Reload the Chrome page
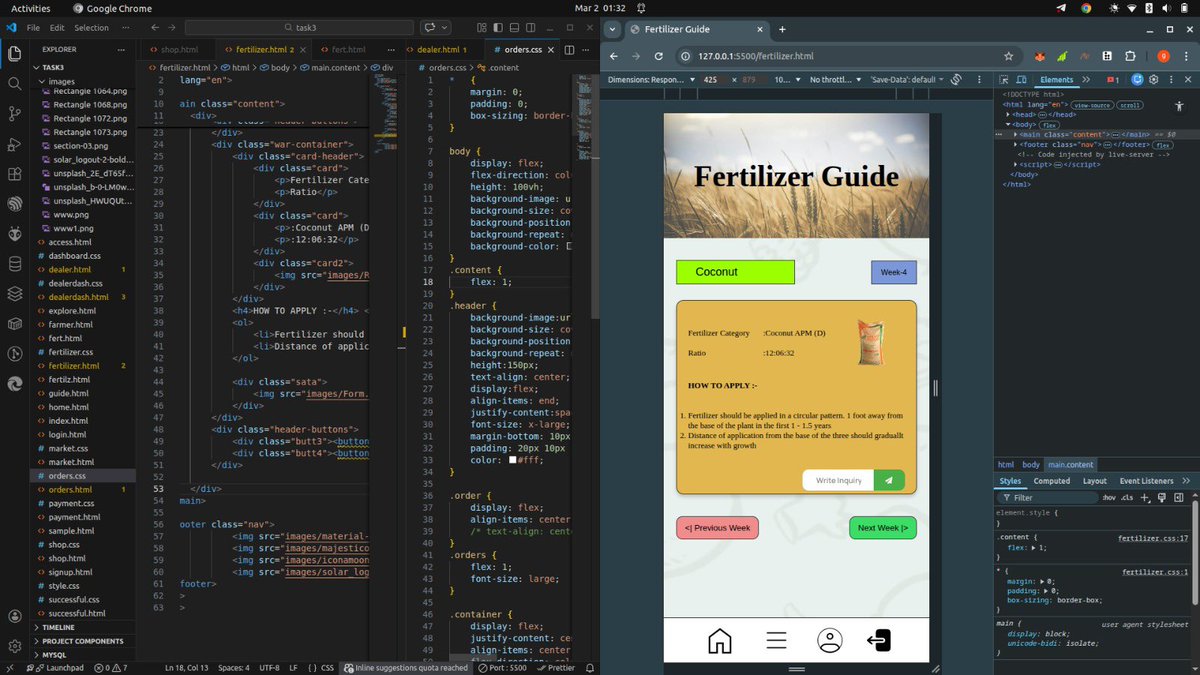This screenshot has height=675, width=1200. click(661, 57)
